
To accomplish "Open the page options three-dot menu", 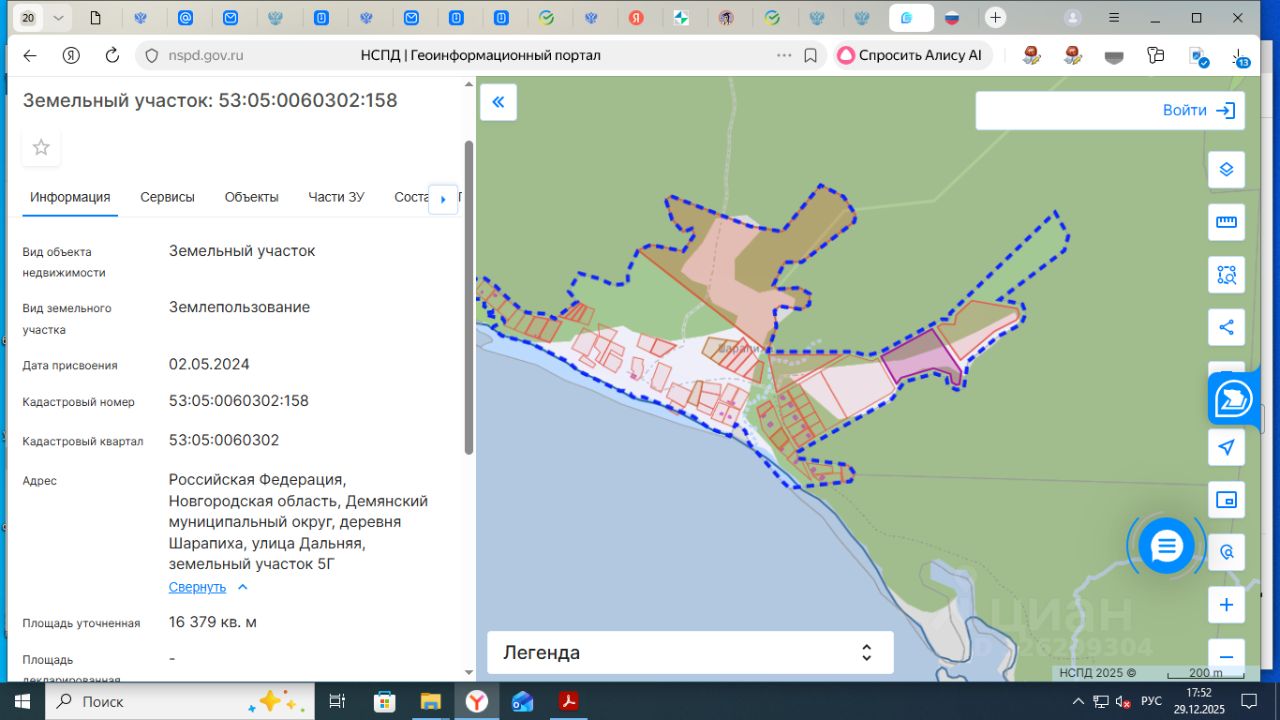I will tap(784, 55).
